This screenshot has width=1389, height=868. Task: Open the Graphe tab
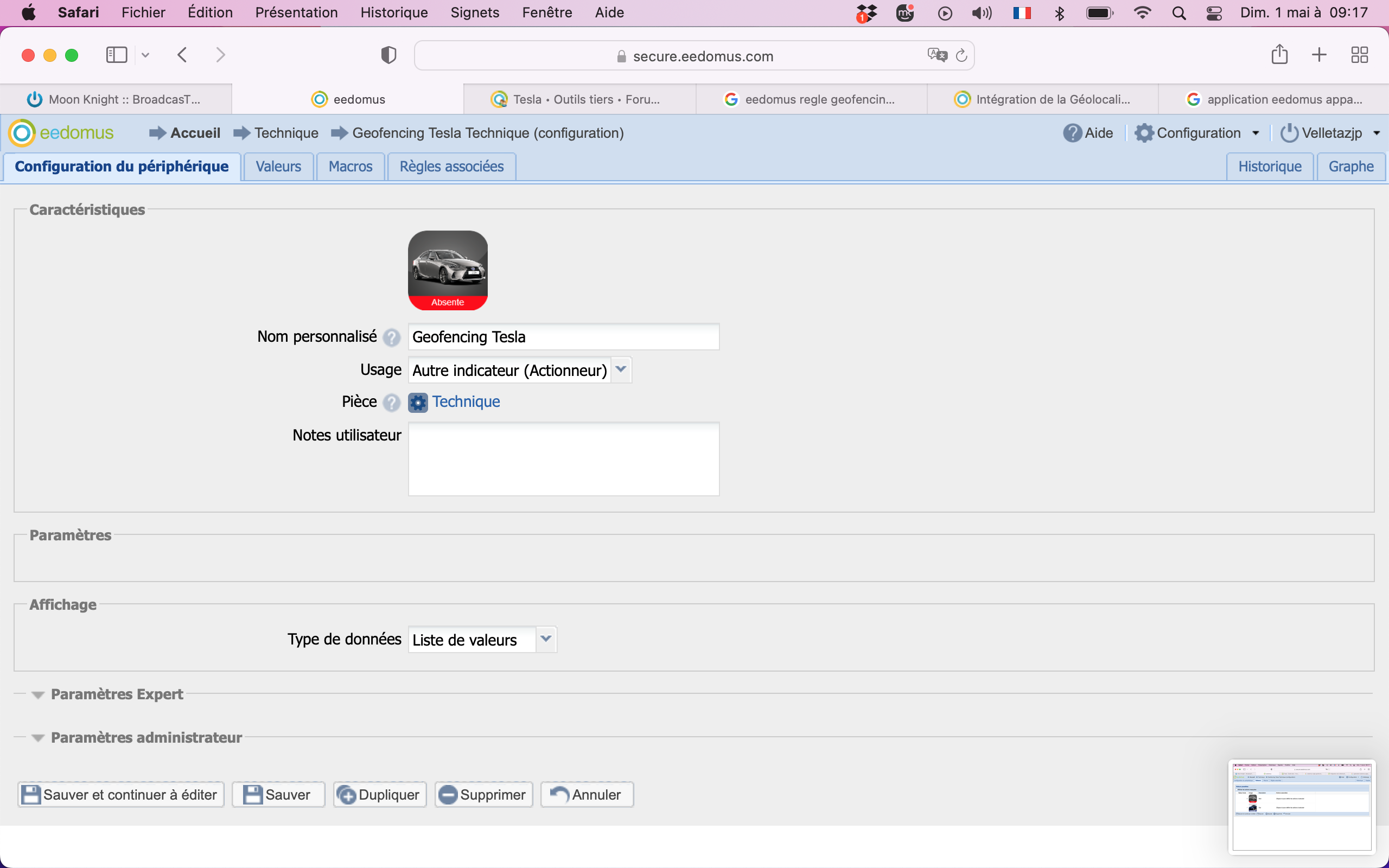point(1351,167)
